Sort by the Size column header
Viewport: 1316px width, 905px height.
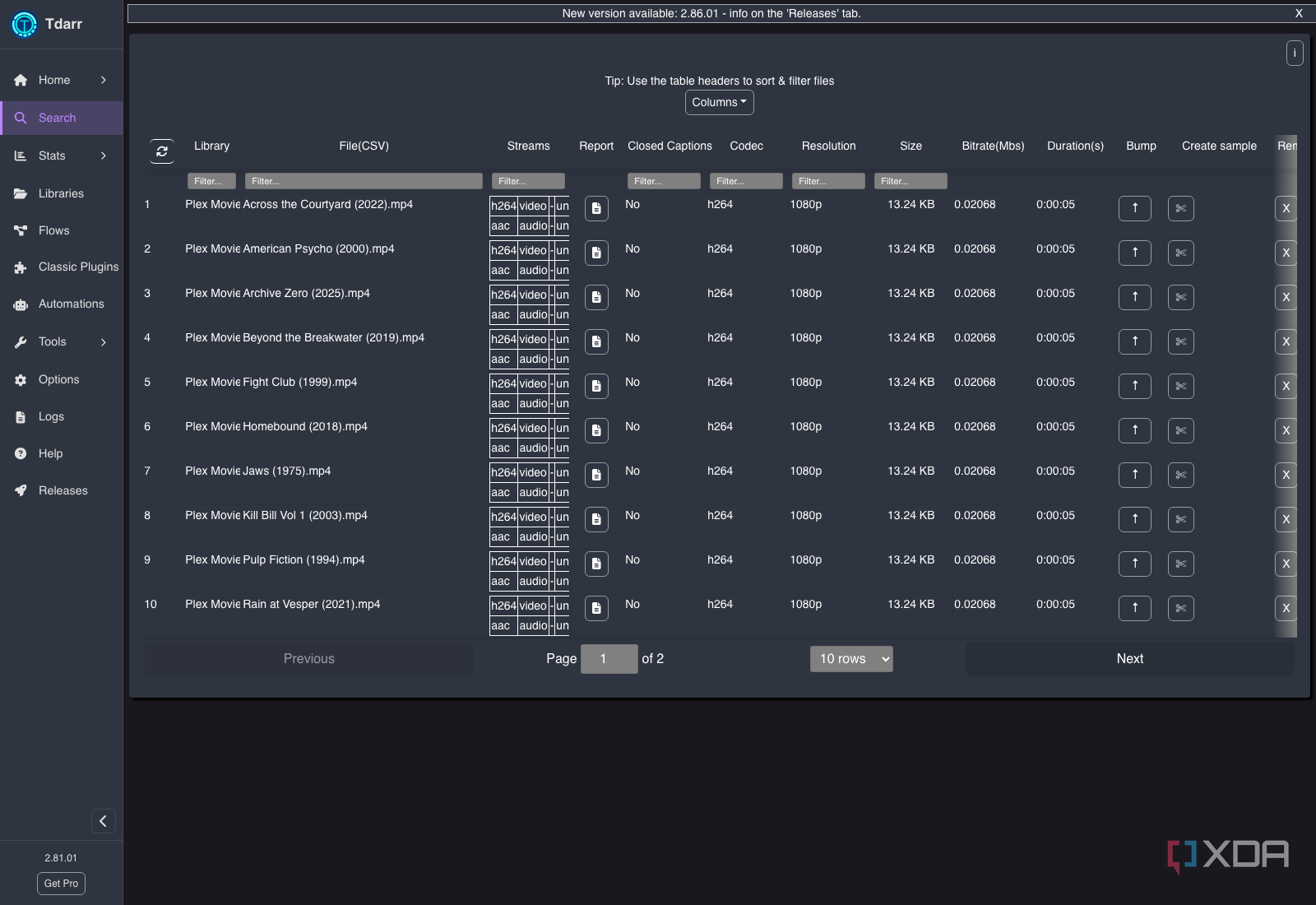click(x=911, y=146)
